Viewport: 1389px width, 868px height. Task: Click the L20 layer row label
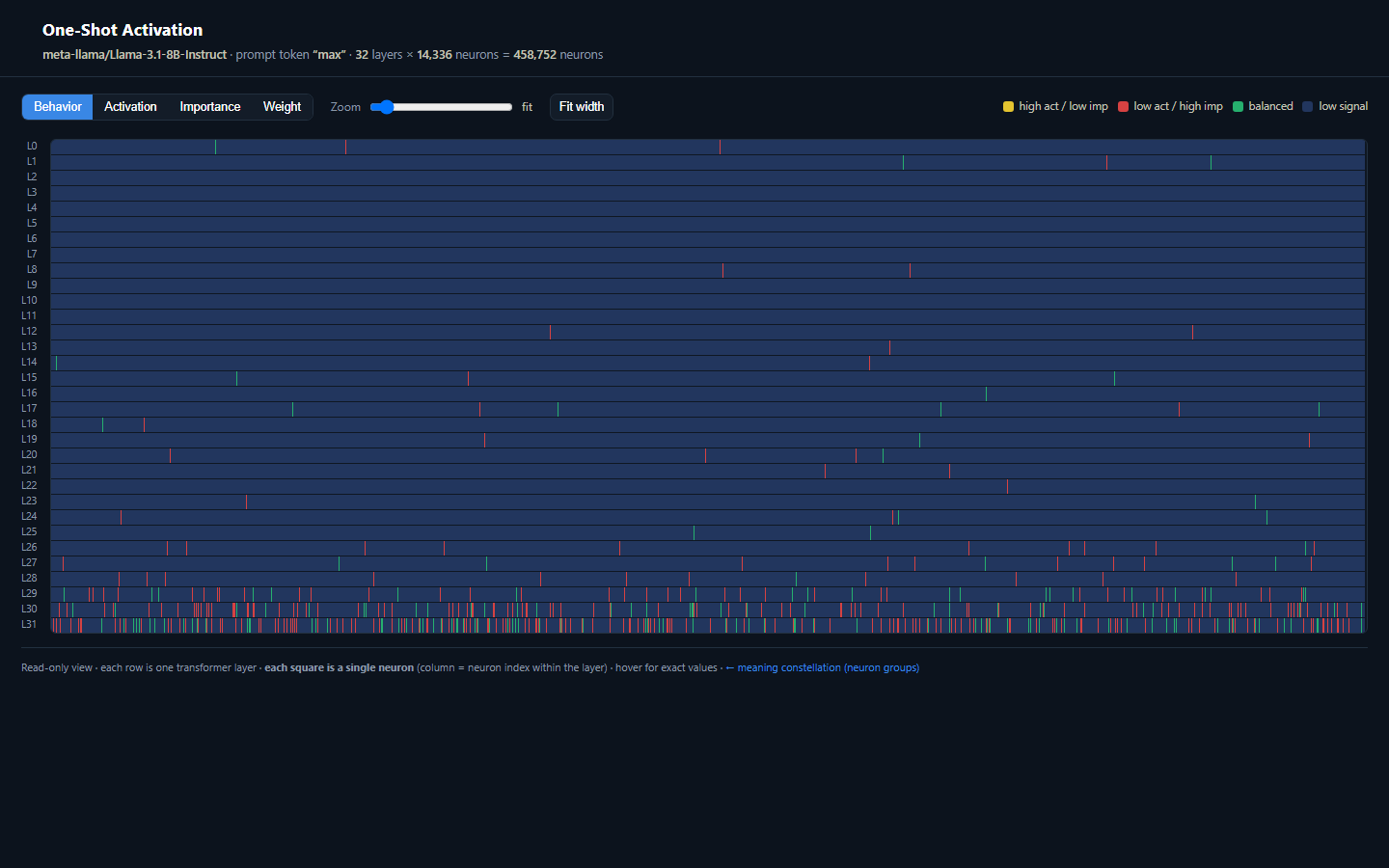(29, 455)
